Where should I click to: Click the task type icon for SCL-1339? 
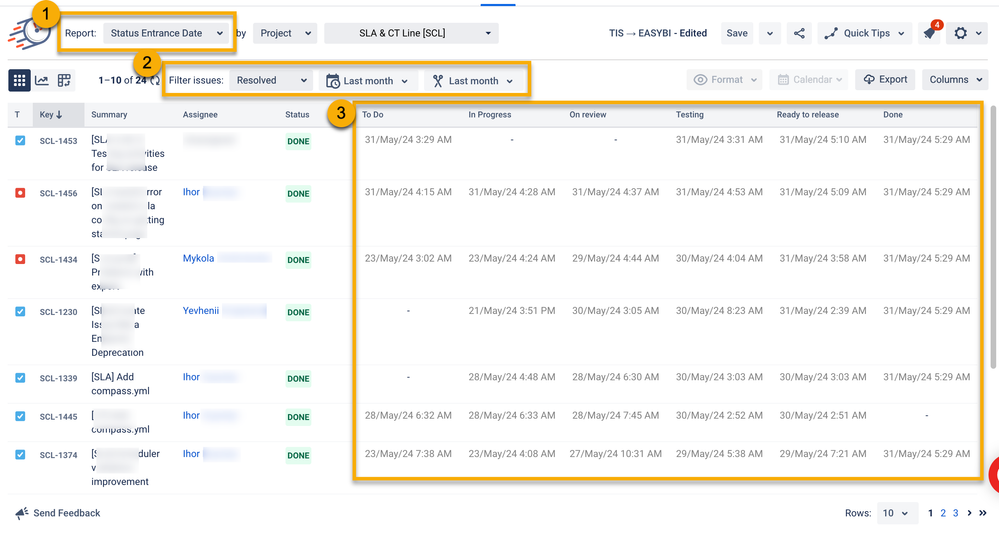pos(20,378)
